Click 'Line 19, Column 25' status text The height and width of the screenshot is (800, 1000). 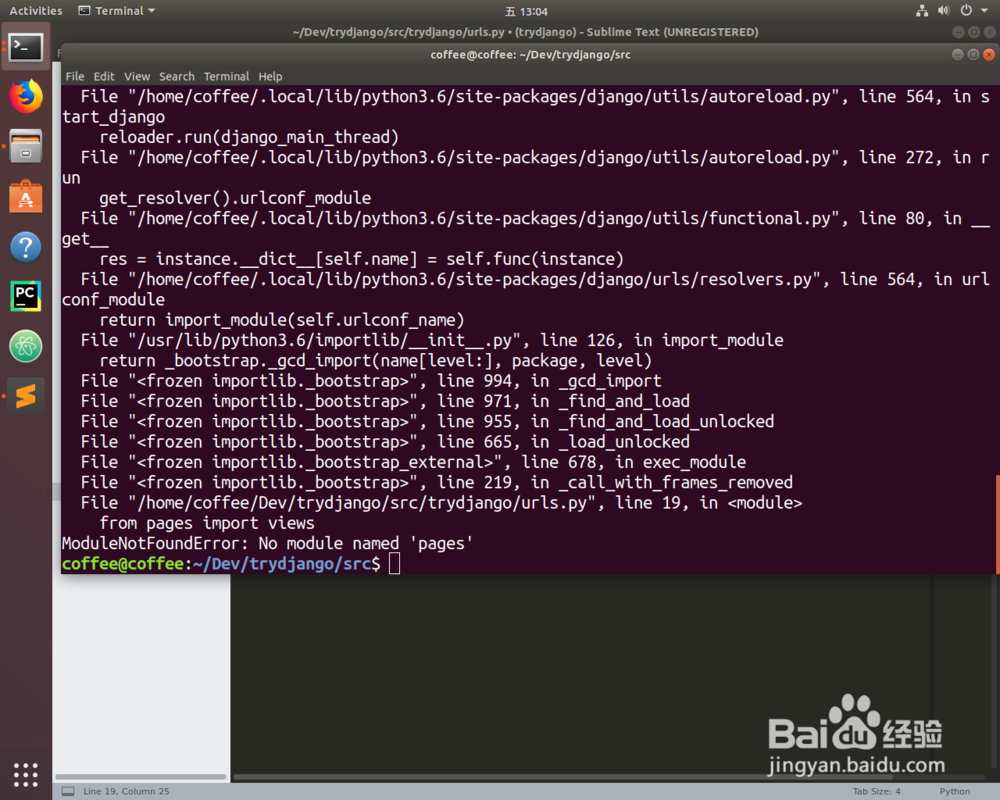point(126,791)
